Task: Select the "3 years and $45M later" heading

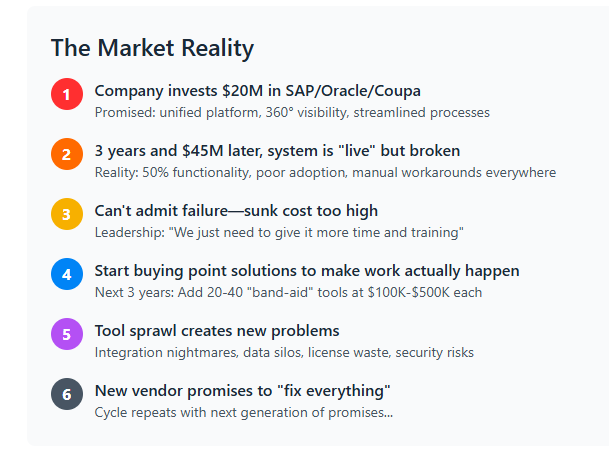Action: [x=277, y=151]
